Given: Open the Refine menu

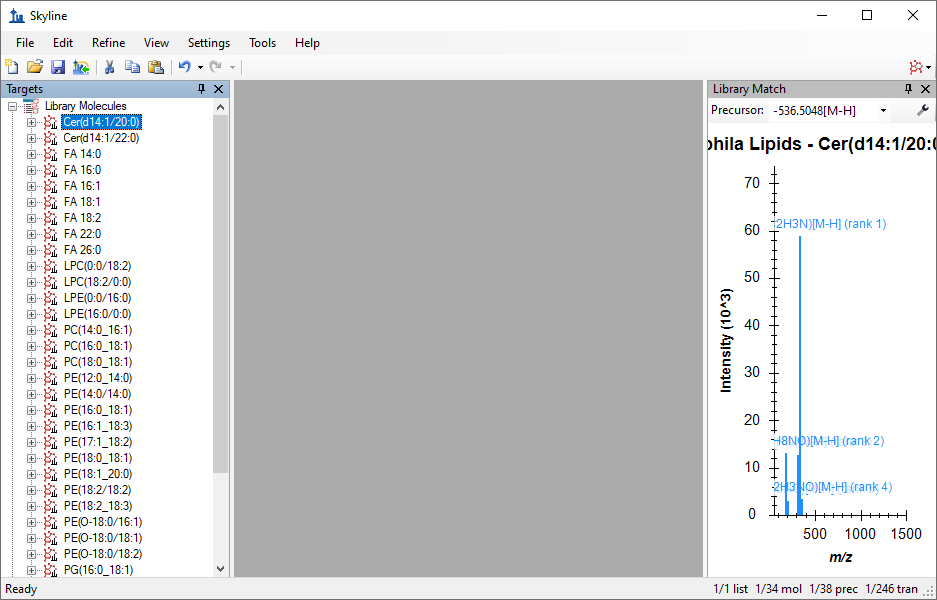Looking at the screenshot, I should tap(109, 43).
